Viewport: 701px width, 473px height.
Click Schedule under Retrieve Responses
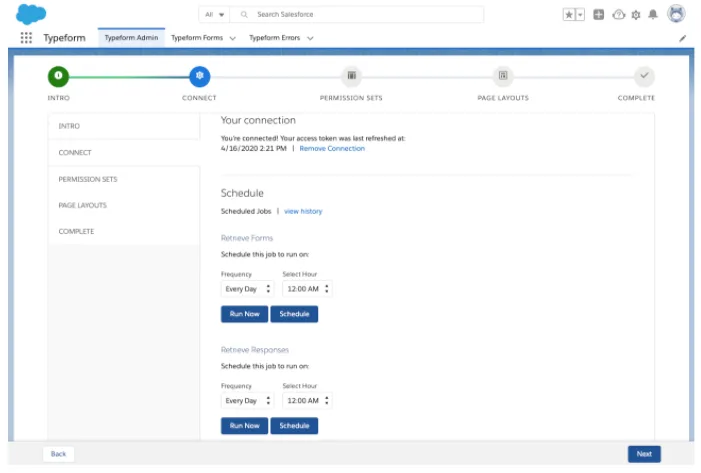[x=294, y=426]
